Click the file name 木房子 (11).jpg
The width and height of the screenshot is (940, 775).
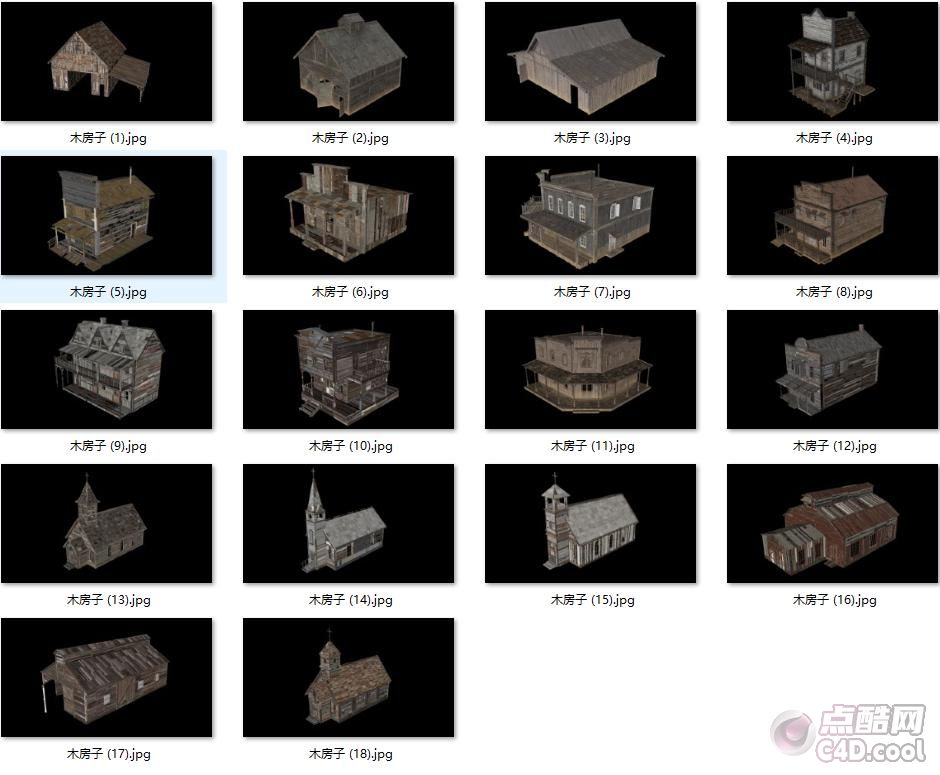click(x=592, y=446)
